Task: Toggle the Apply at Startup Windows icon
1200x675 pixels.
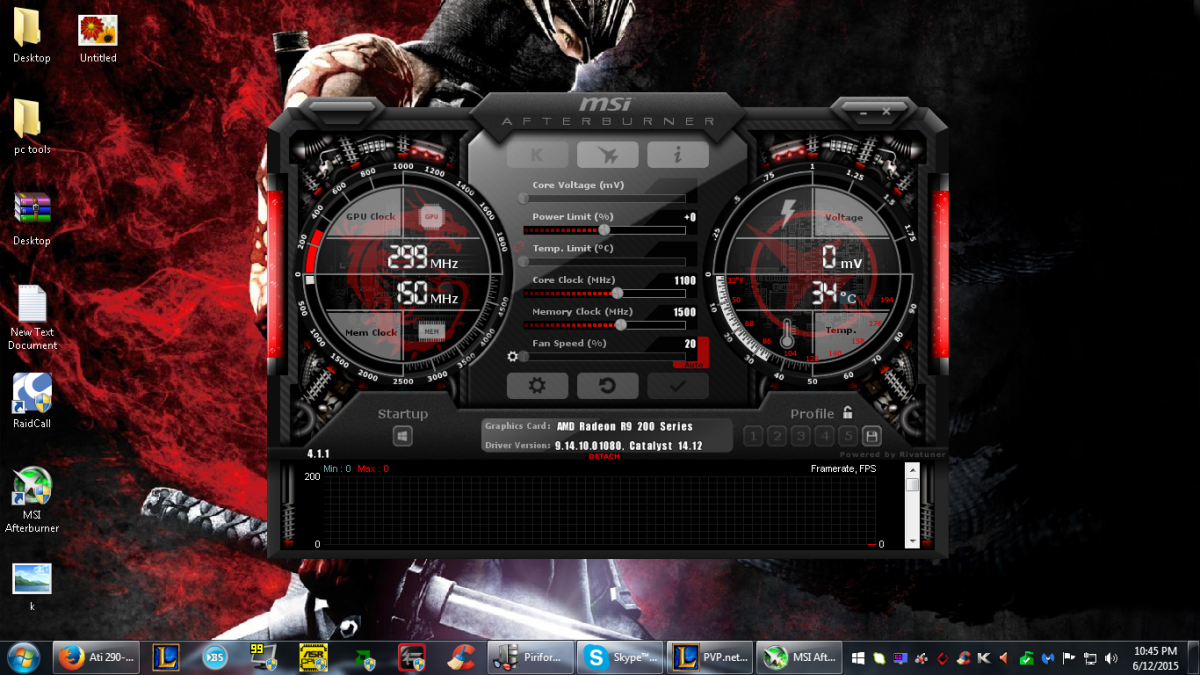Action: tap(402, 437)
